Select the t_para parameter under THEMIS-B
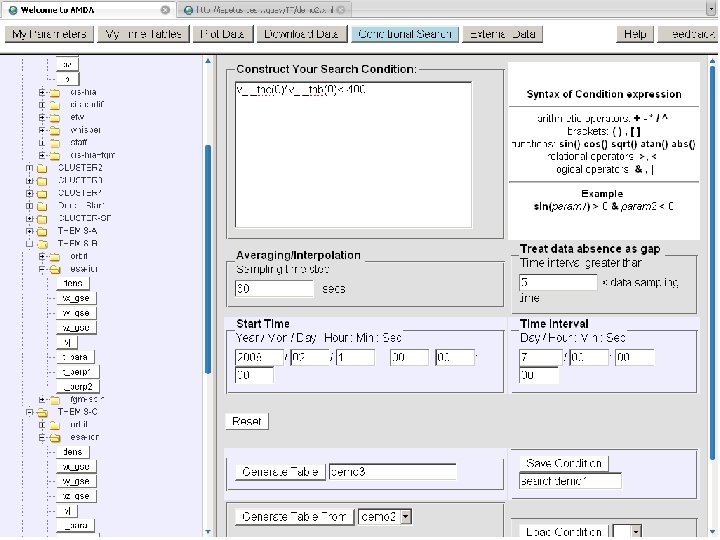 pyautogui.click(x=76, y=357)
